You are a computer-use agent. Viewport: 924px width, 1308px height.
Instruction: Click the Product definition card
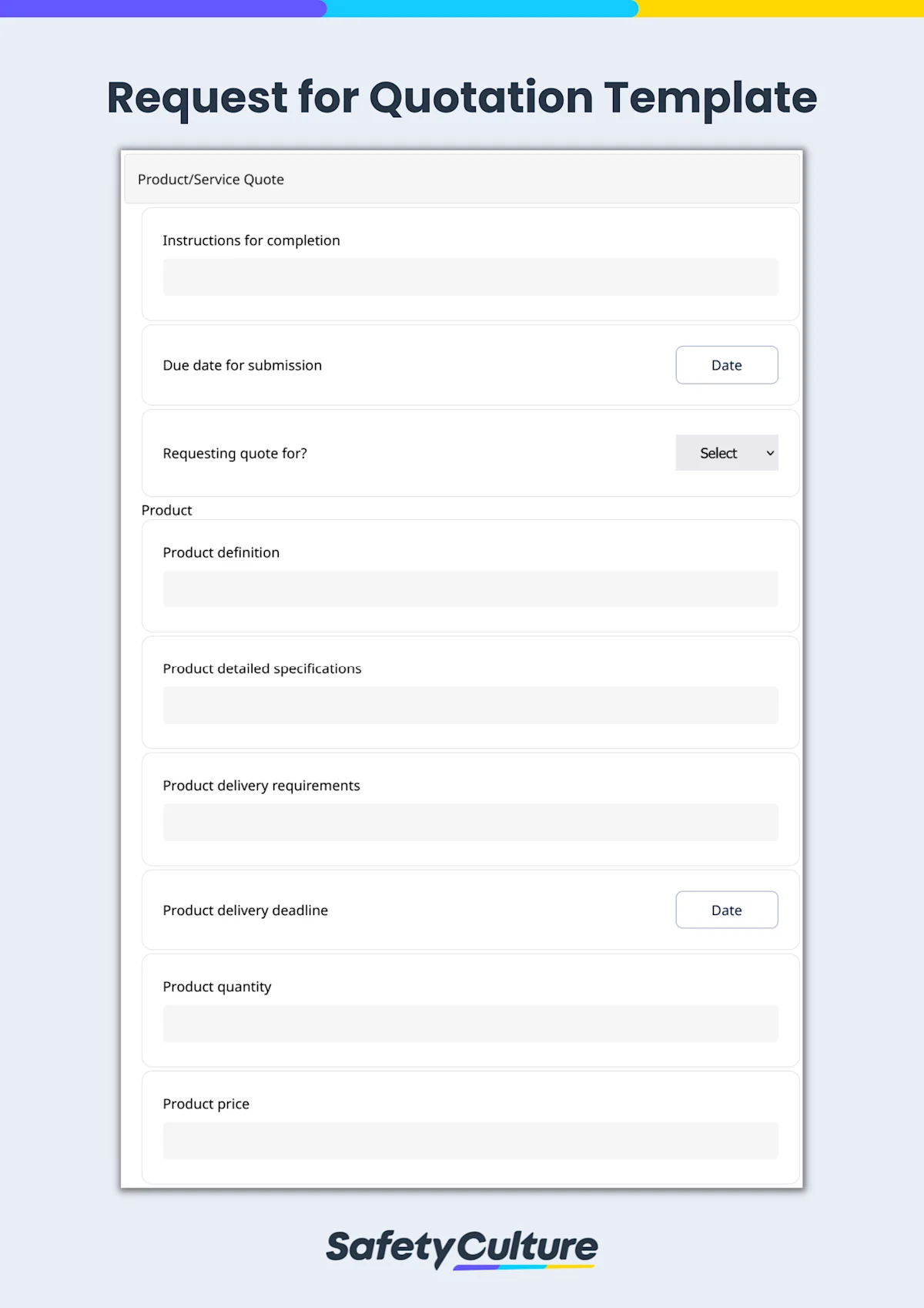pyautogui.click(x=470, y=576)
